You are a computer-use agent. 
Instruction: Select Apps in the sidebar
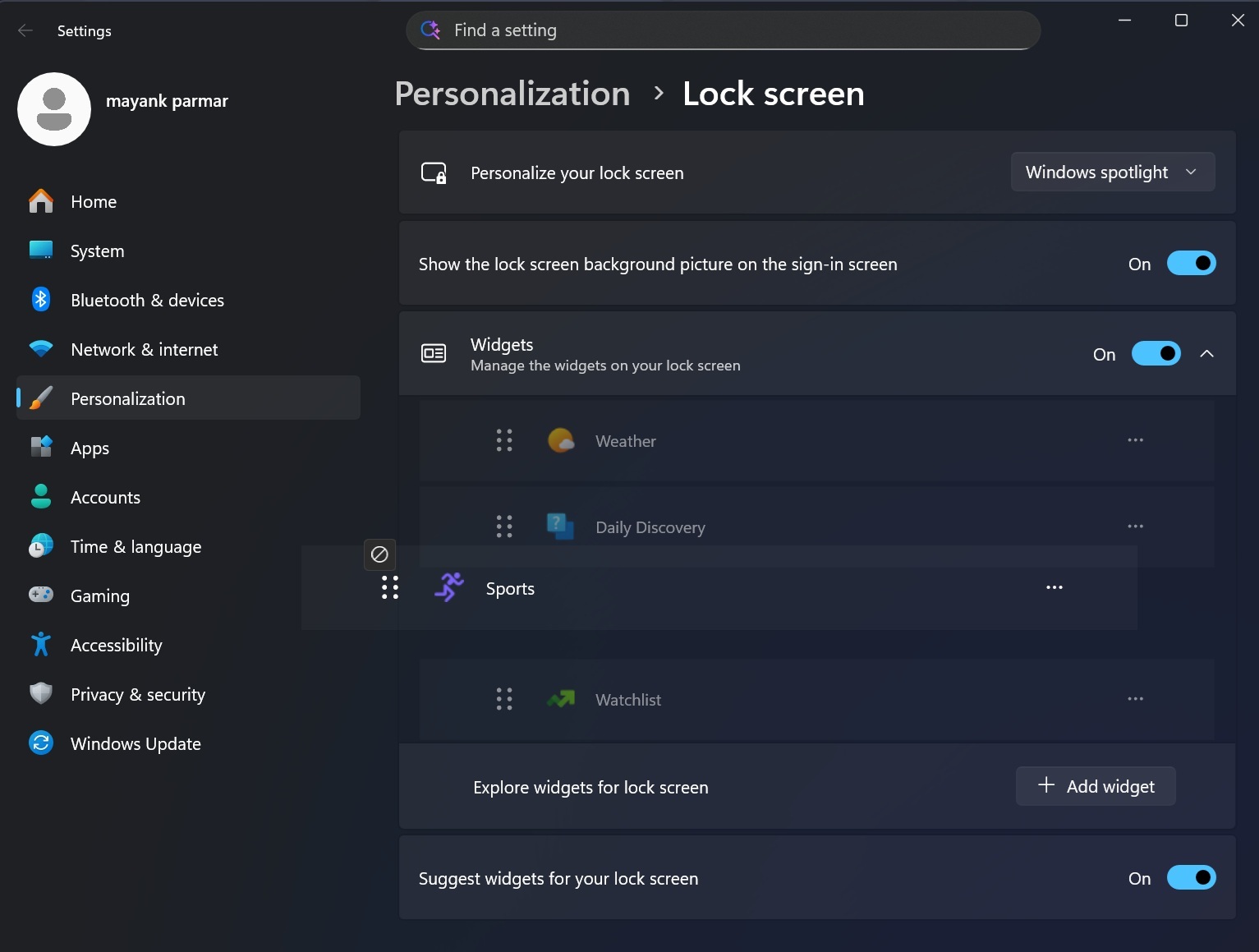(188, 448)
